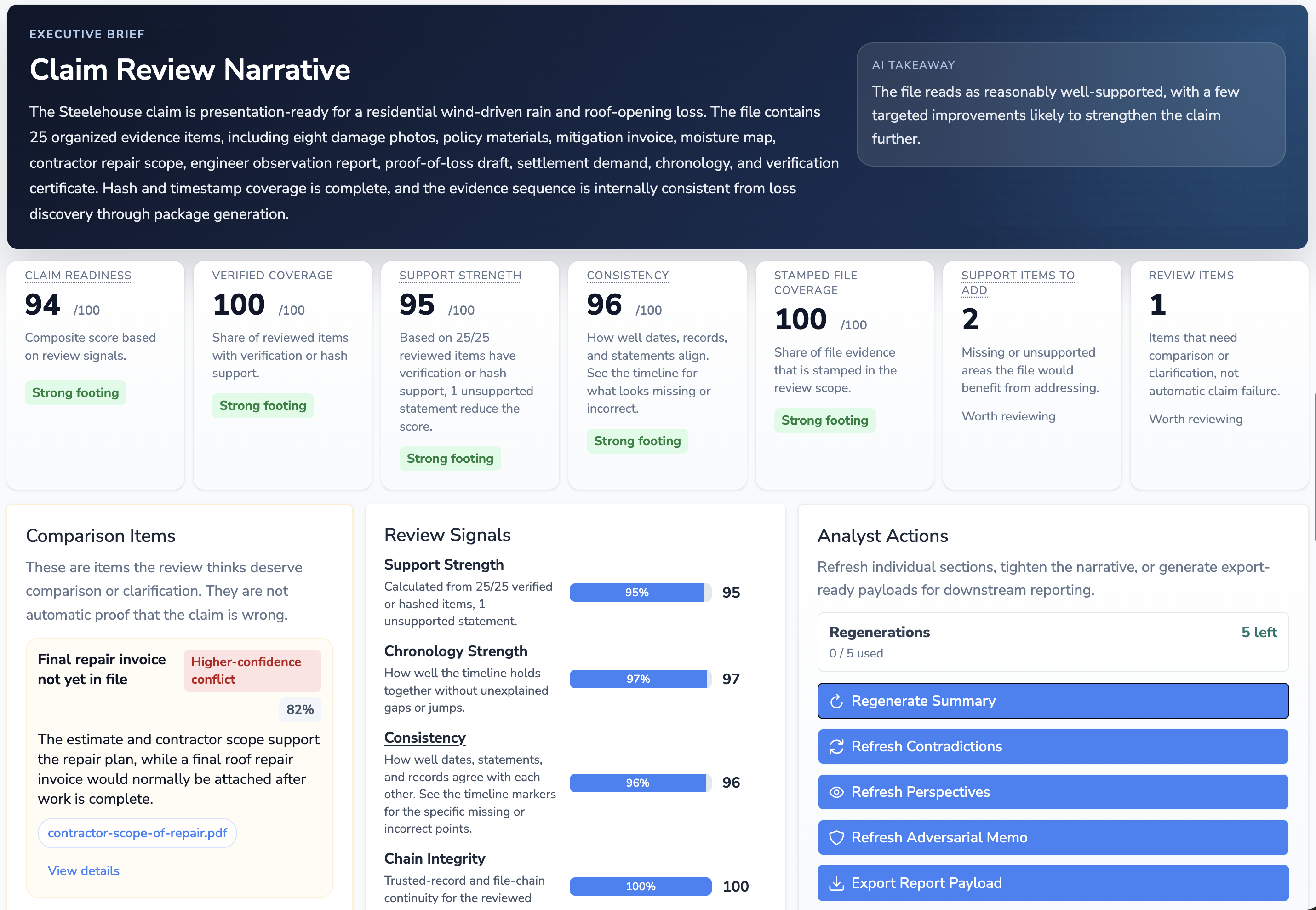Screen dimensions: 1316x910
Task: Click Strong footing badge in Consistency card
Action: pos(637,441)
